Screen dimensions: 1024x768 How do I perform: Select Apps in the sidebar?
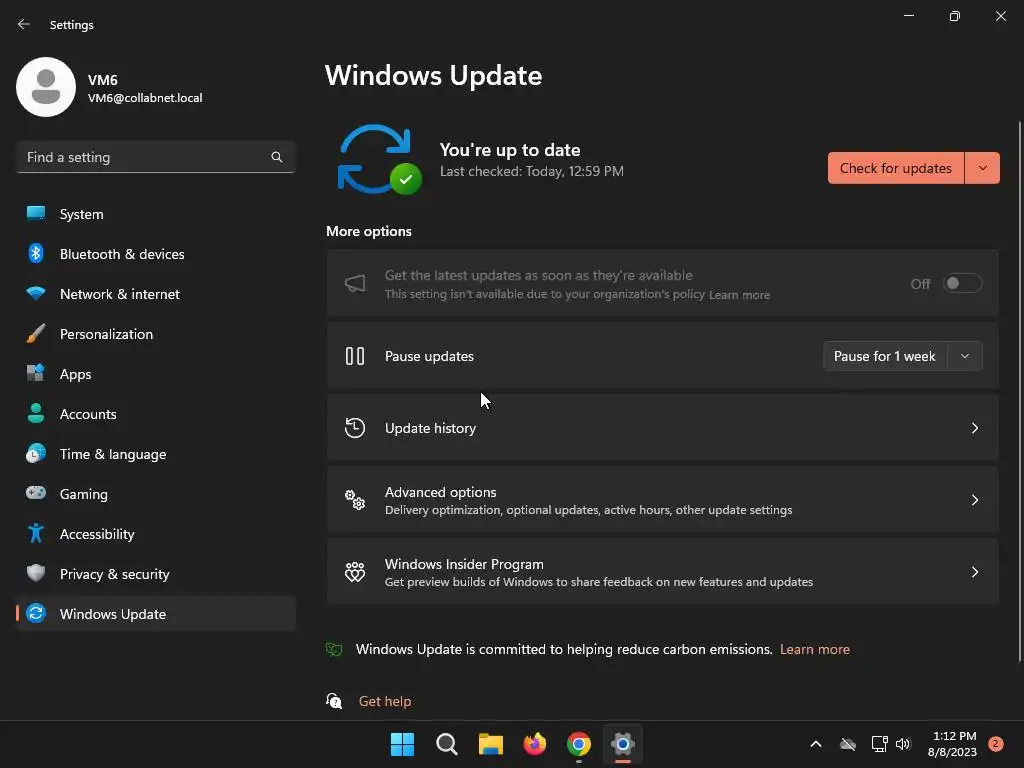pyautogui.click(x=155, y=373)
